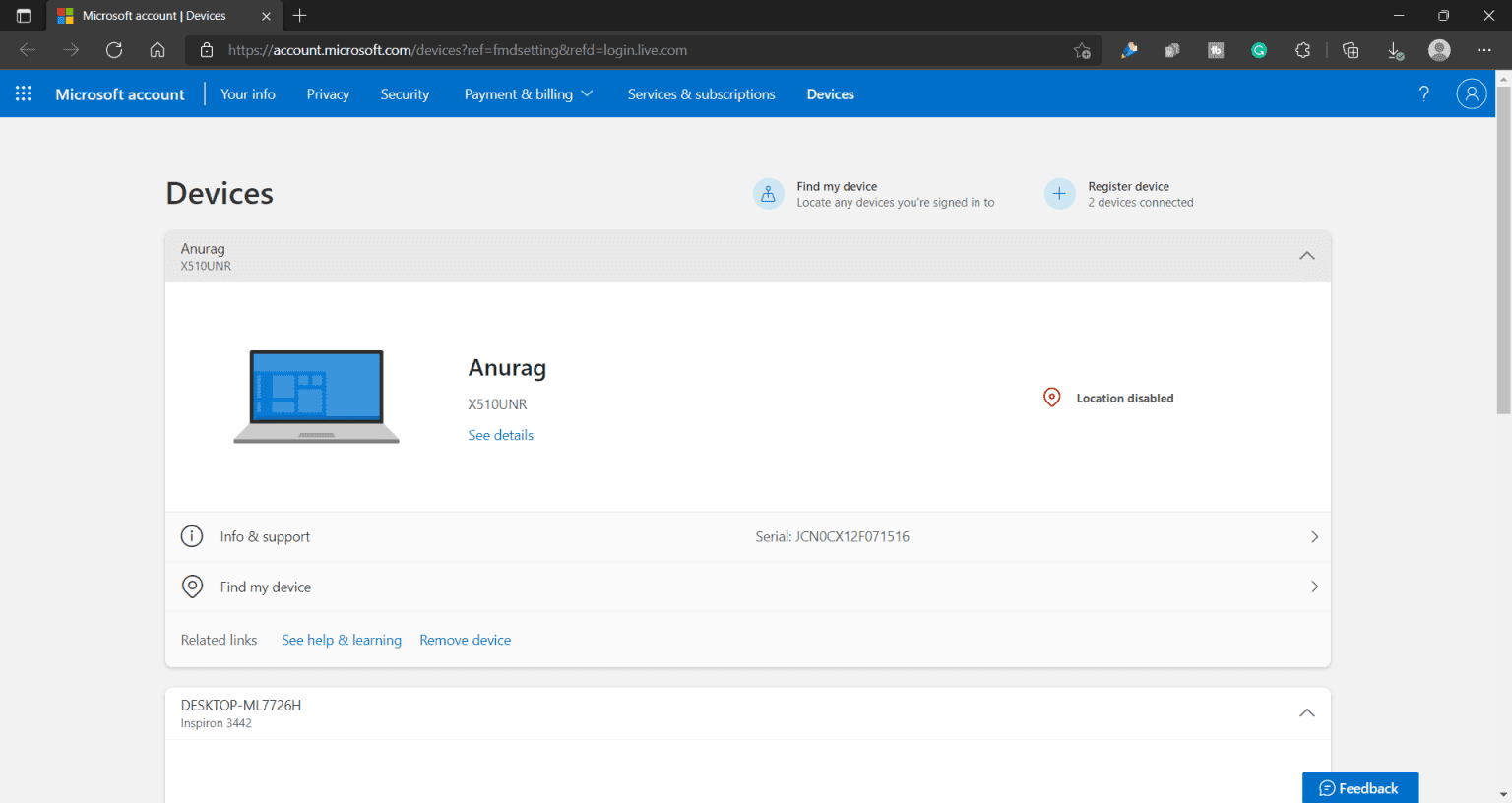Open the Grammarly extension
This screenshot has width=1512, height=803.
point(1259,50)
